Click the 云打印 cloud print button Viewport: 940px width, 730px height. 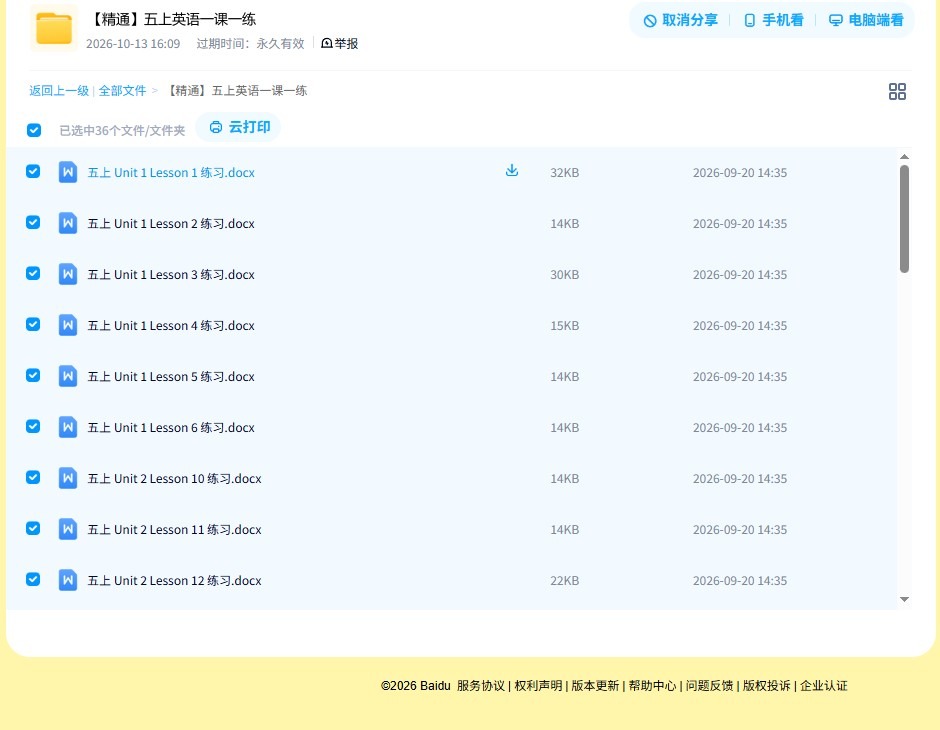tap(239, 127)
